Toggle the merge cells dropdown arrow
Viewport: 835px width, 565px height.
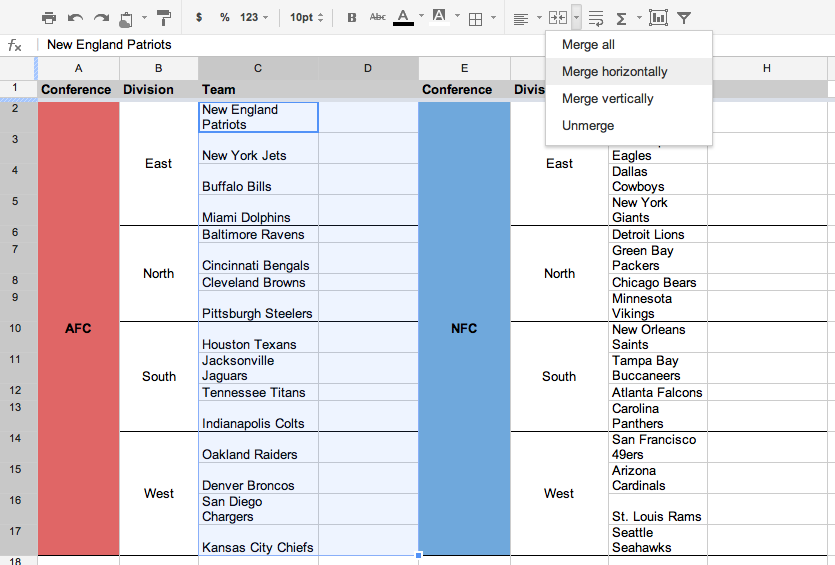pos(576,18)
